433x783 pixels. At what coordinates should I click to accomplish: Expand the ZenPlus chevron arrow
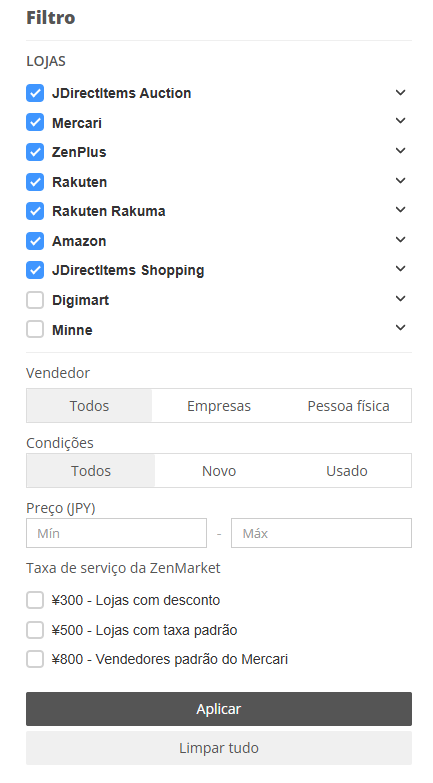[400, 151]
